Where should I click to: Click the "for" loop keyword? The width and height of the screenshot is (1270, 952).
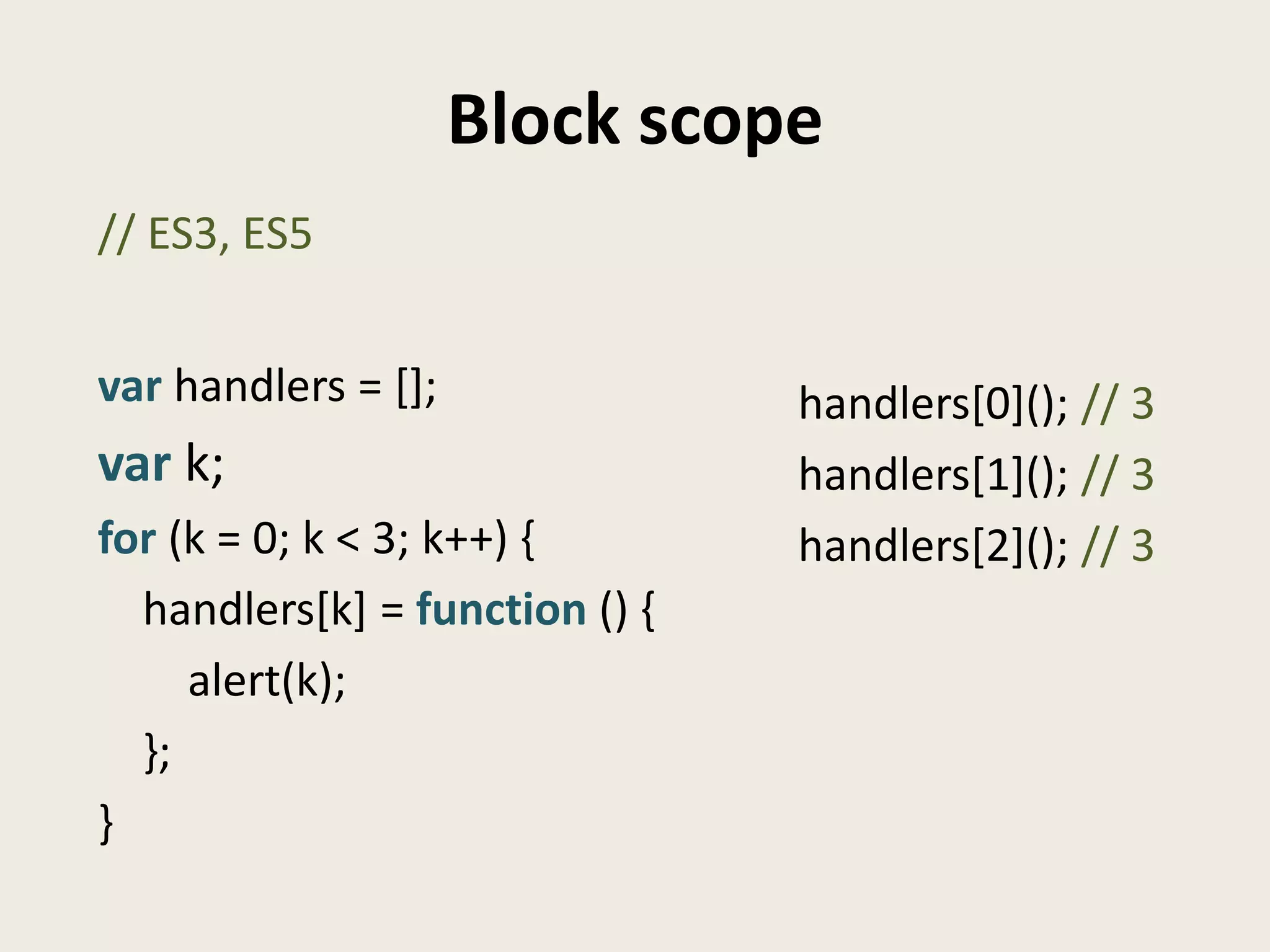(x=127, y=538)
